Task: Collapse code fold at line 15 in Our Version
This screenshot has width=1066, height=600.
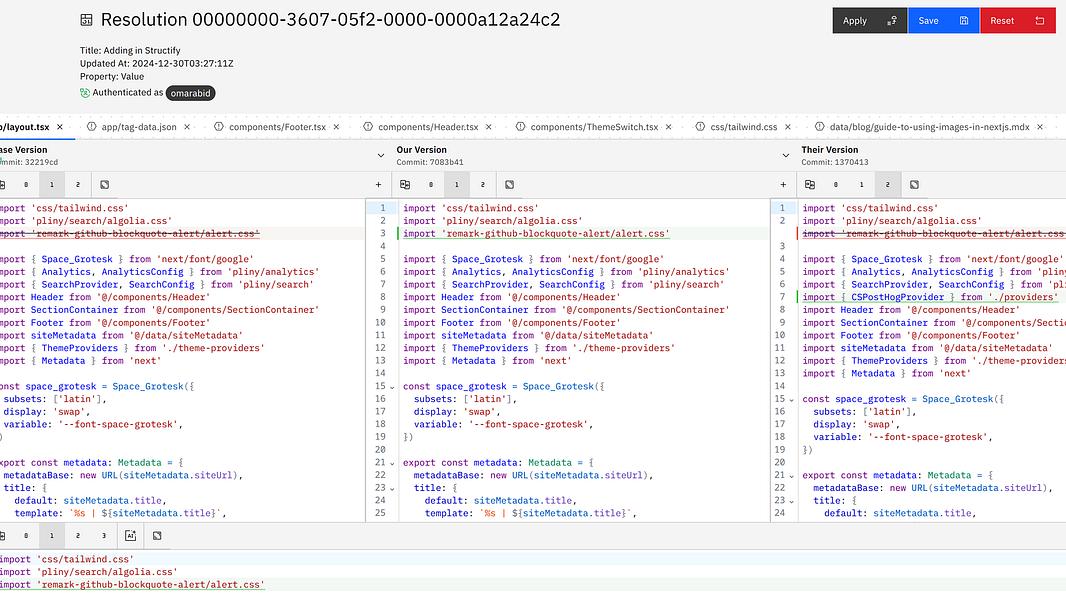Action: point(392,387)
